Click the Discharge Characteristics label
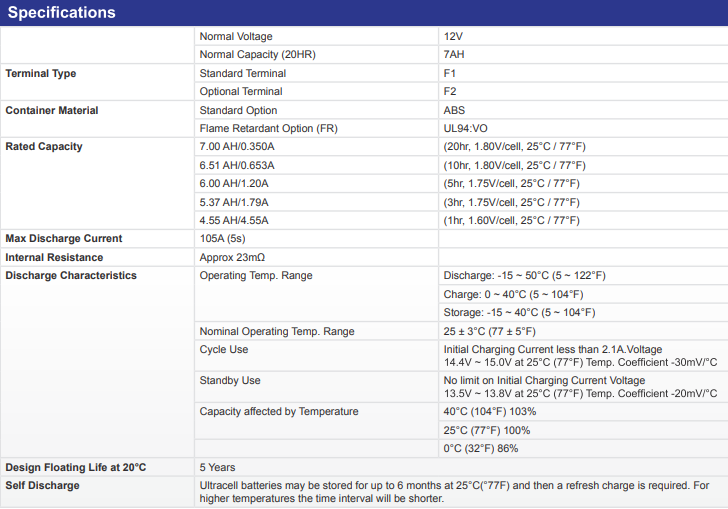The image size is (728, 509). (x=71, y=276)
